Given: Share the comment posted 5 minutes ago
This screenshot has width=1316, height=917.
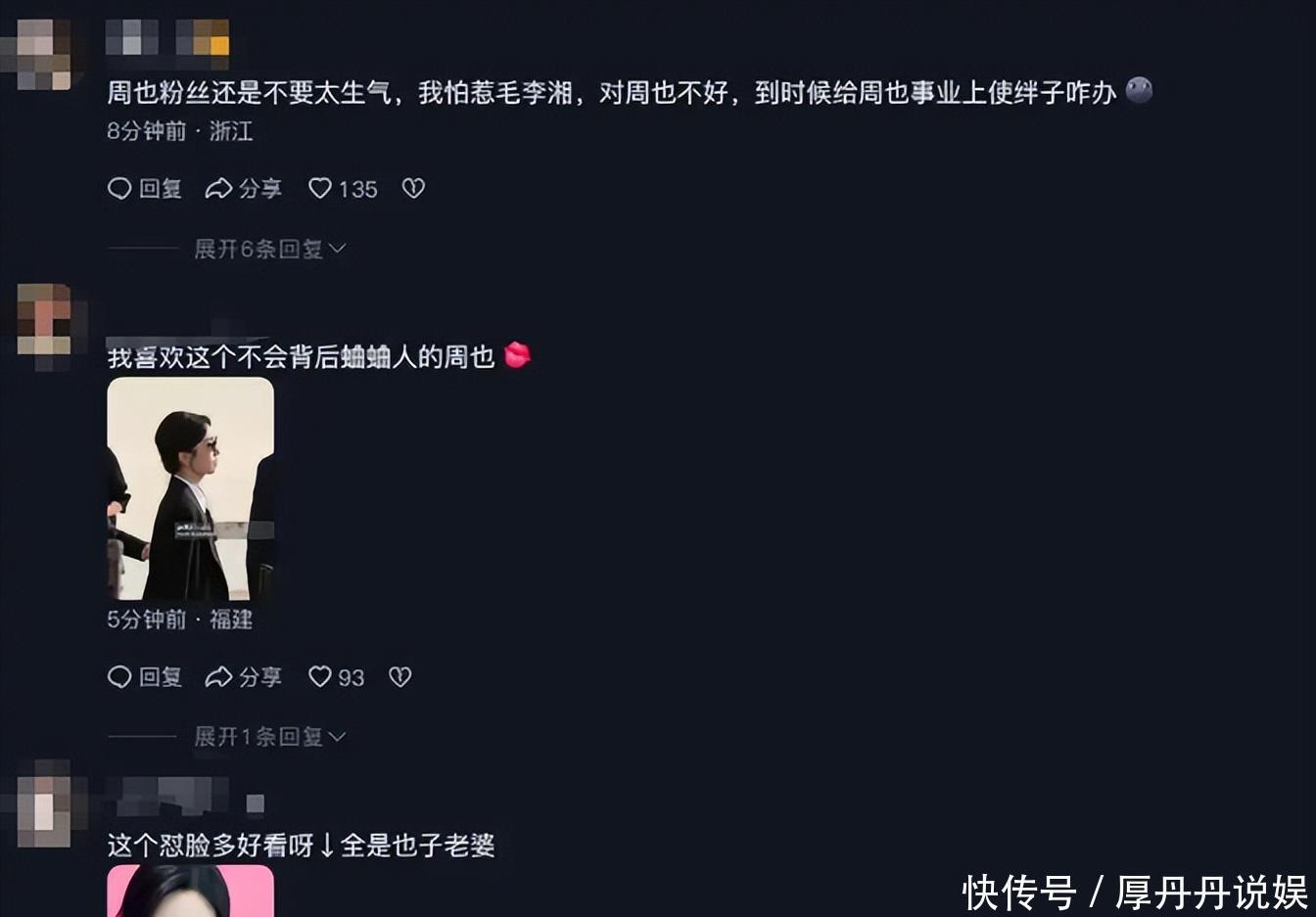Looking at the screenshot, I should tap(243, 676).
